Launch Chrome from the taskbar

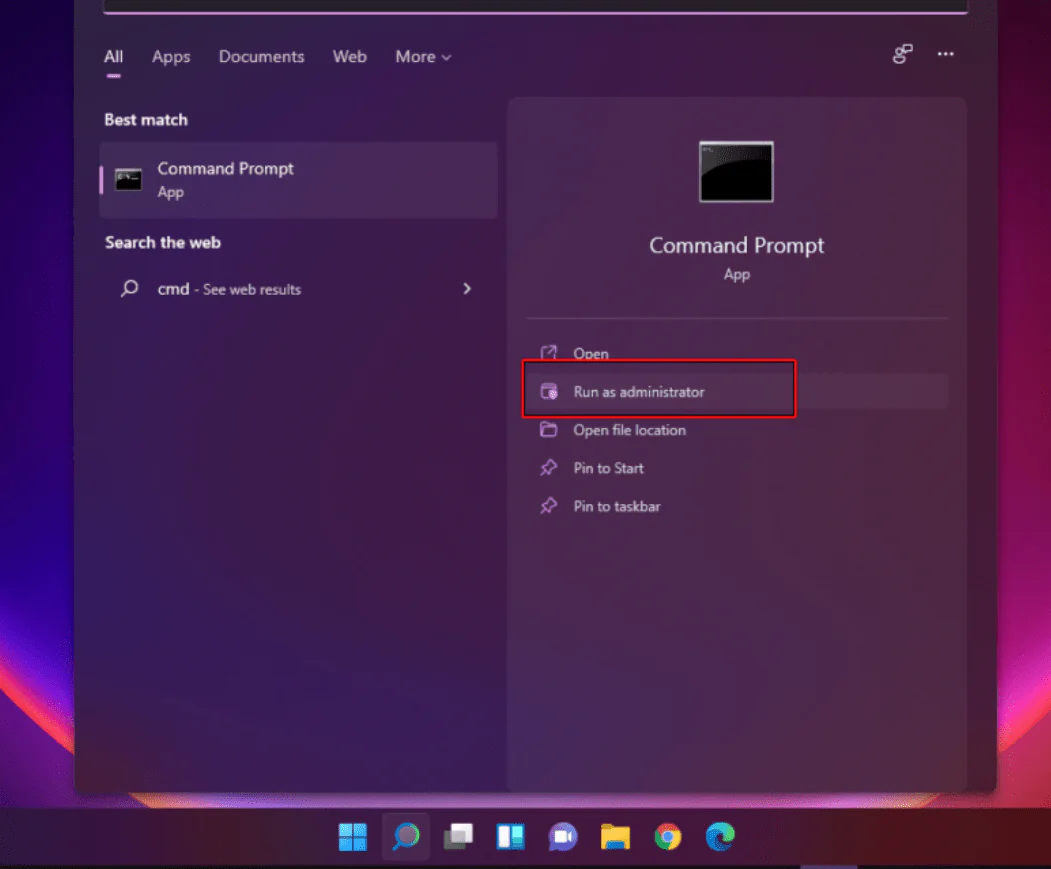pyautogui.click(x=667, y=836)
